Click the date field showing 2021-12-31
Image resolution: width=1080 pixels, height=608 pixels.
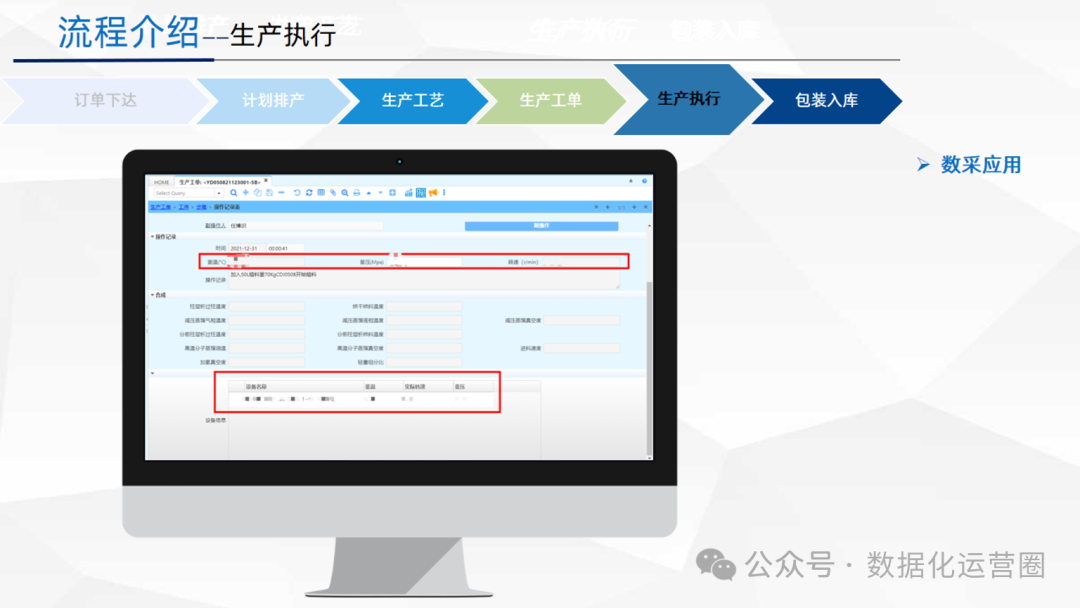pyautogui.click(x=247, y=248)
